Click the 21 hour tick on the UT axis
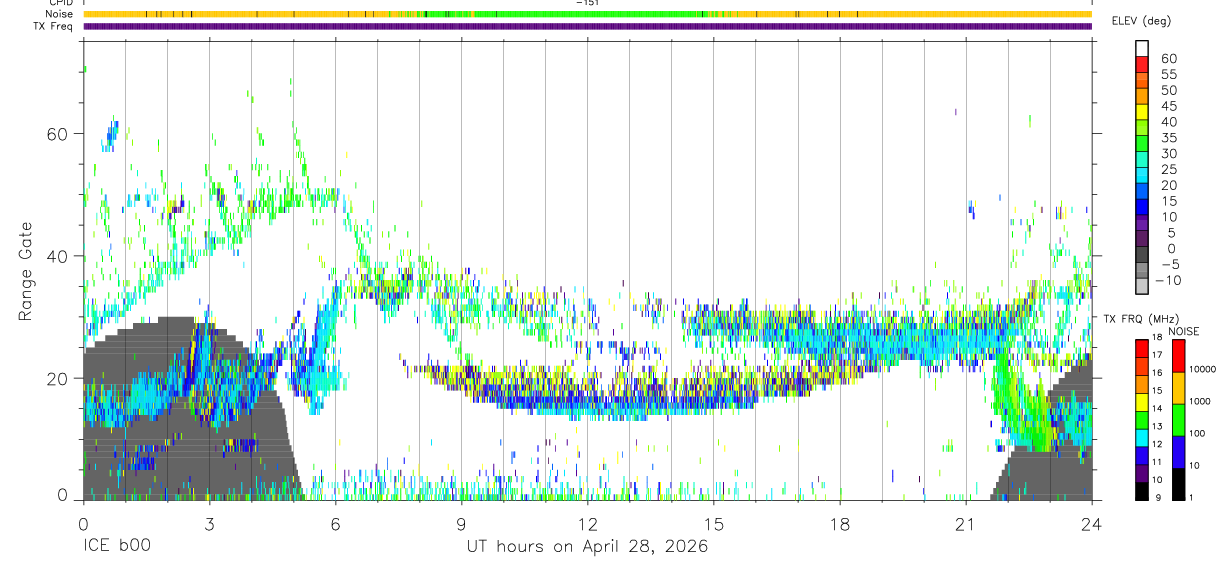The image size is (1228, 567). tap(966, 524)
